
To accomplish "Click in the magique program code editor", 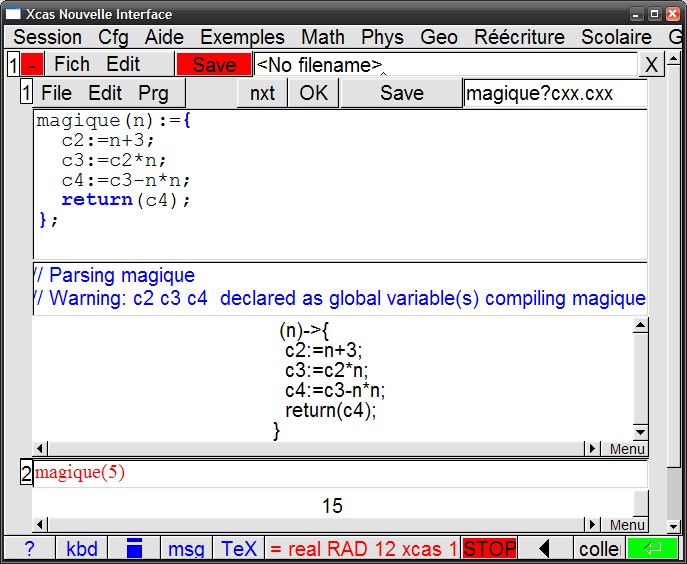I will click(x=340, y=184).
